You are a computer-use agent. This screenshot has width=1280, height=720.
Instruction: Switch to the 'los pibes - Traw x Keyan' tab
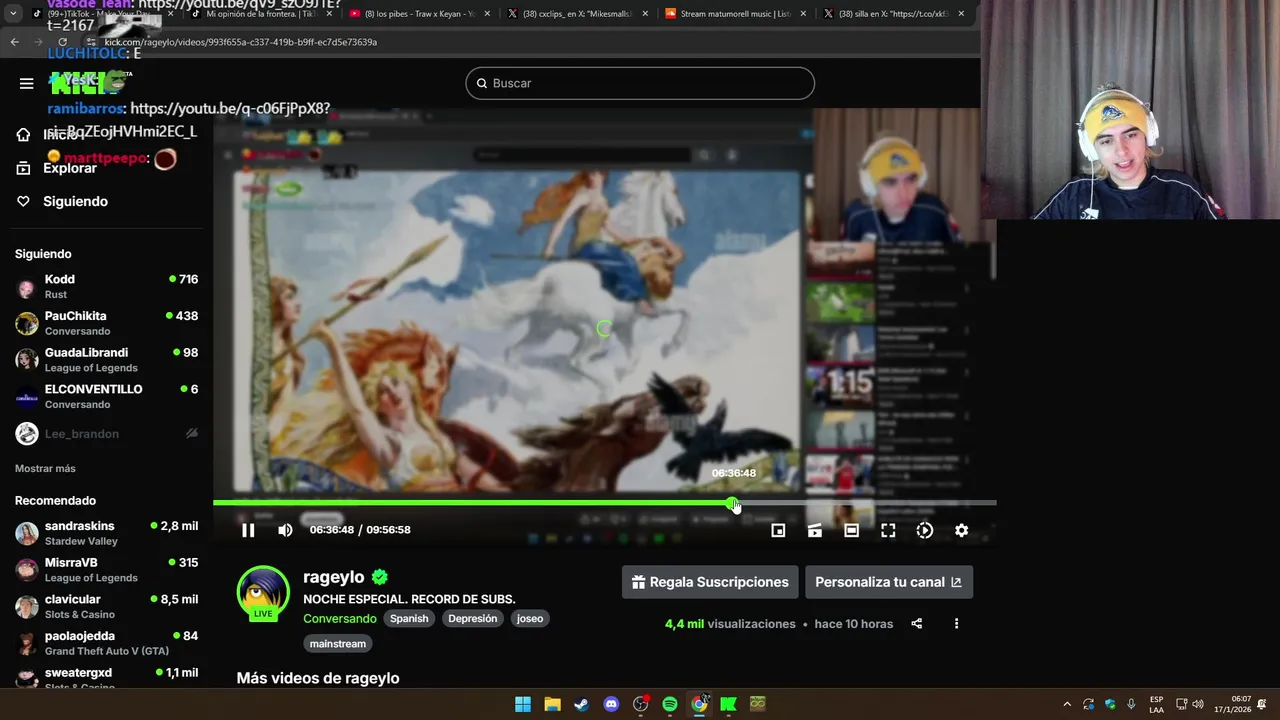click(x=420, y=14)
